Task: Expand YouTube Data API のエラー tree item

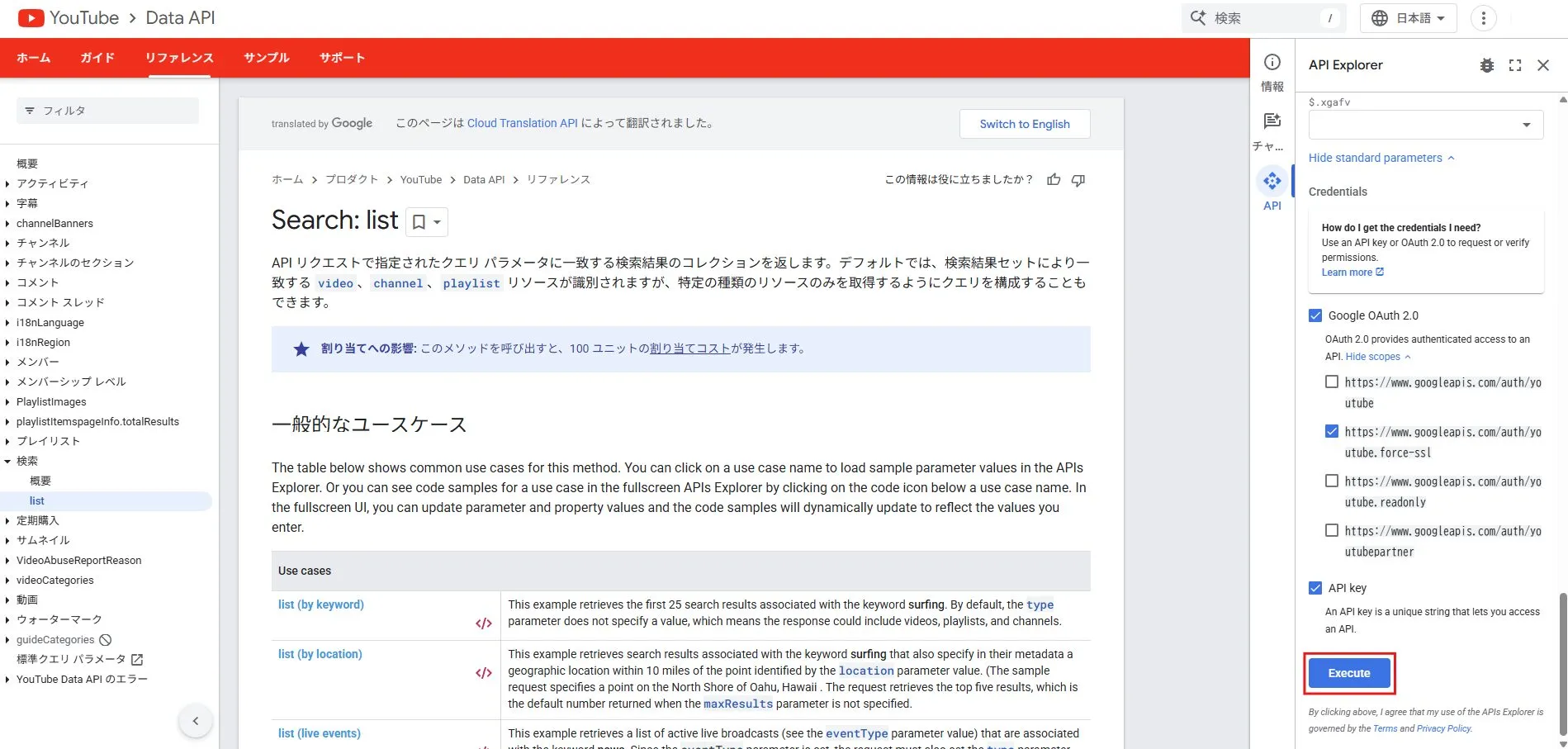Action: pyautogui.click(x=7, y=680)
